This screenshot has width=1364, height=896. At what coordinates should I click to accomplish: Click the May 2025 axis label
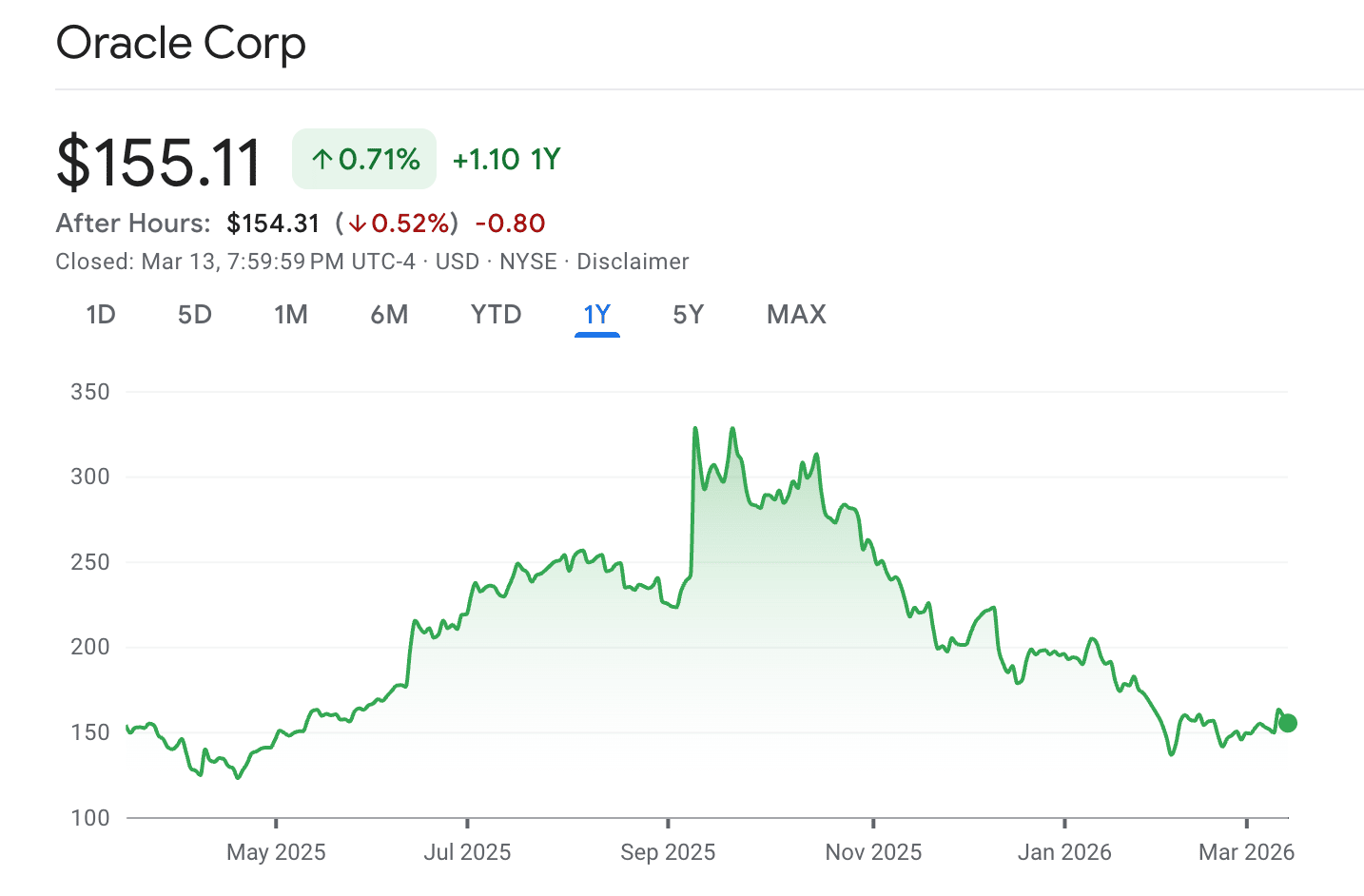coord(276,852)
